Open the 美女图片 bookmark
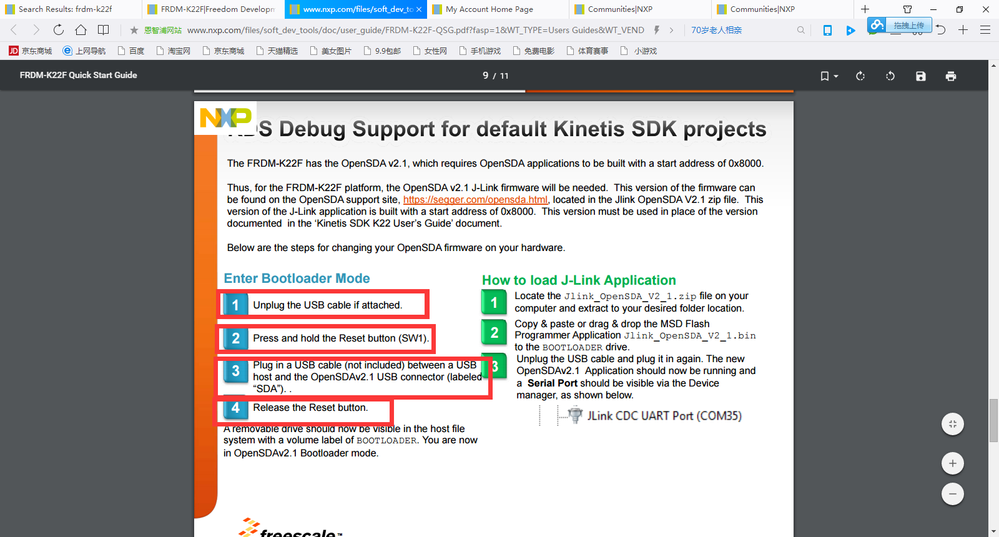Screen dimensions: 999x537 (330, 51)
